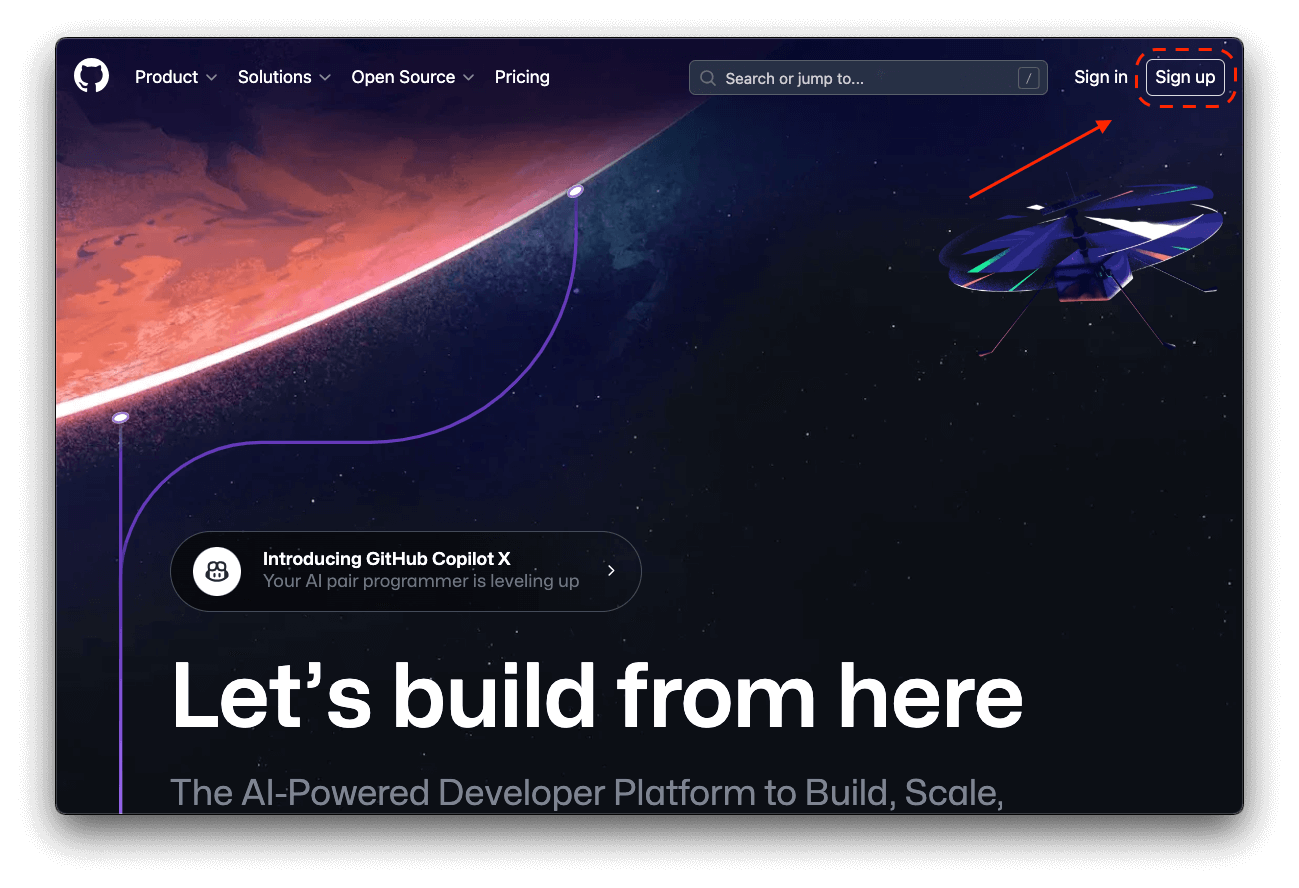Screen dimensions: 1299x888
Task: Click the Sign up button
Action: tap(1185, 77)
